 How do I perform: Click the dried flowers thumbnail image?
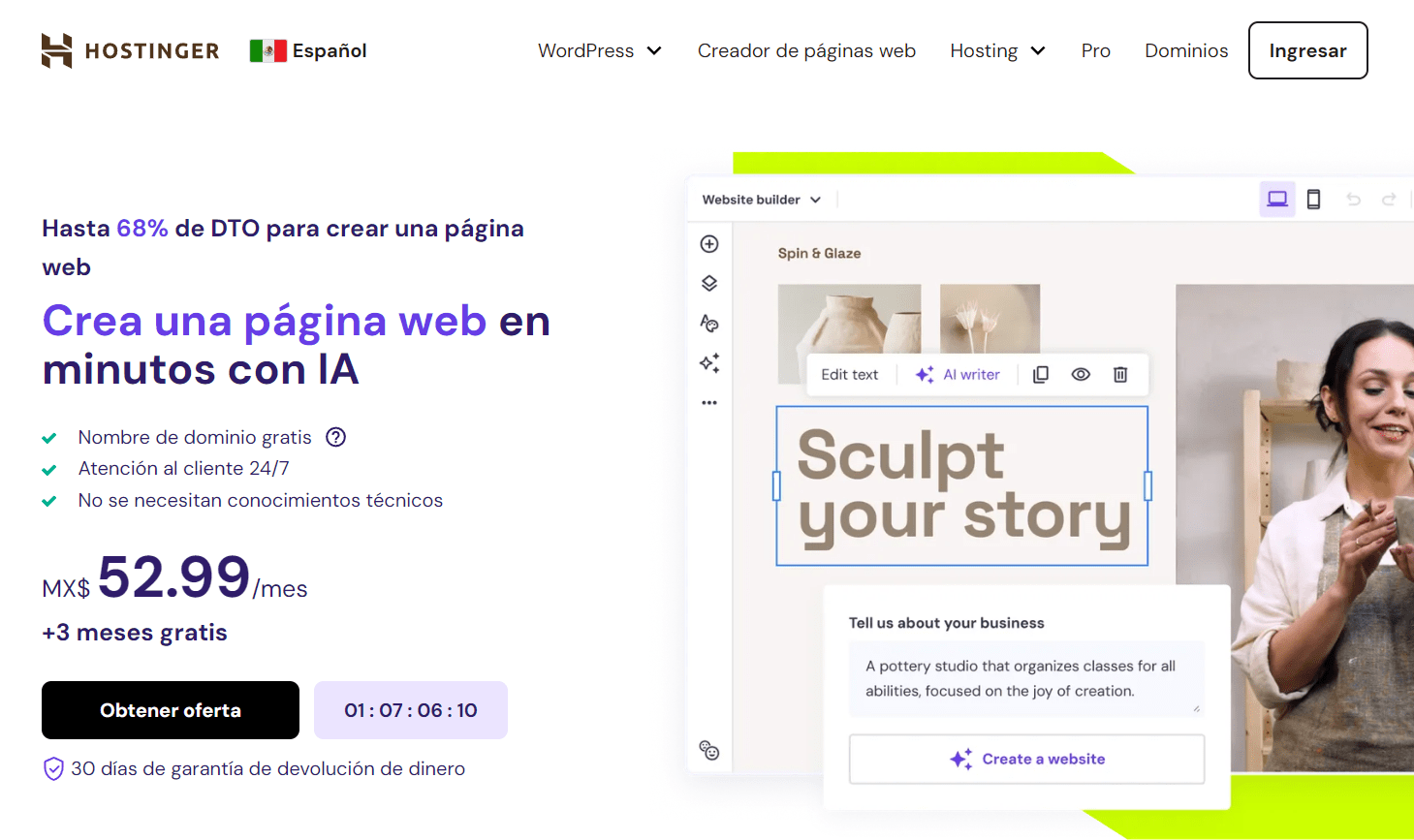[990, 319]
